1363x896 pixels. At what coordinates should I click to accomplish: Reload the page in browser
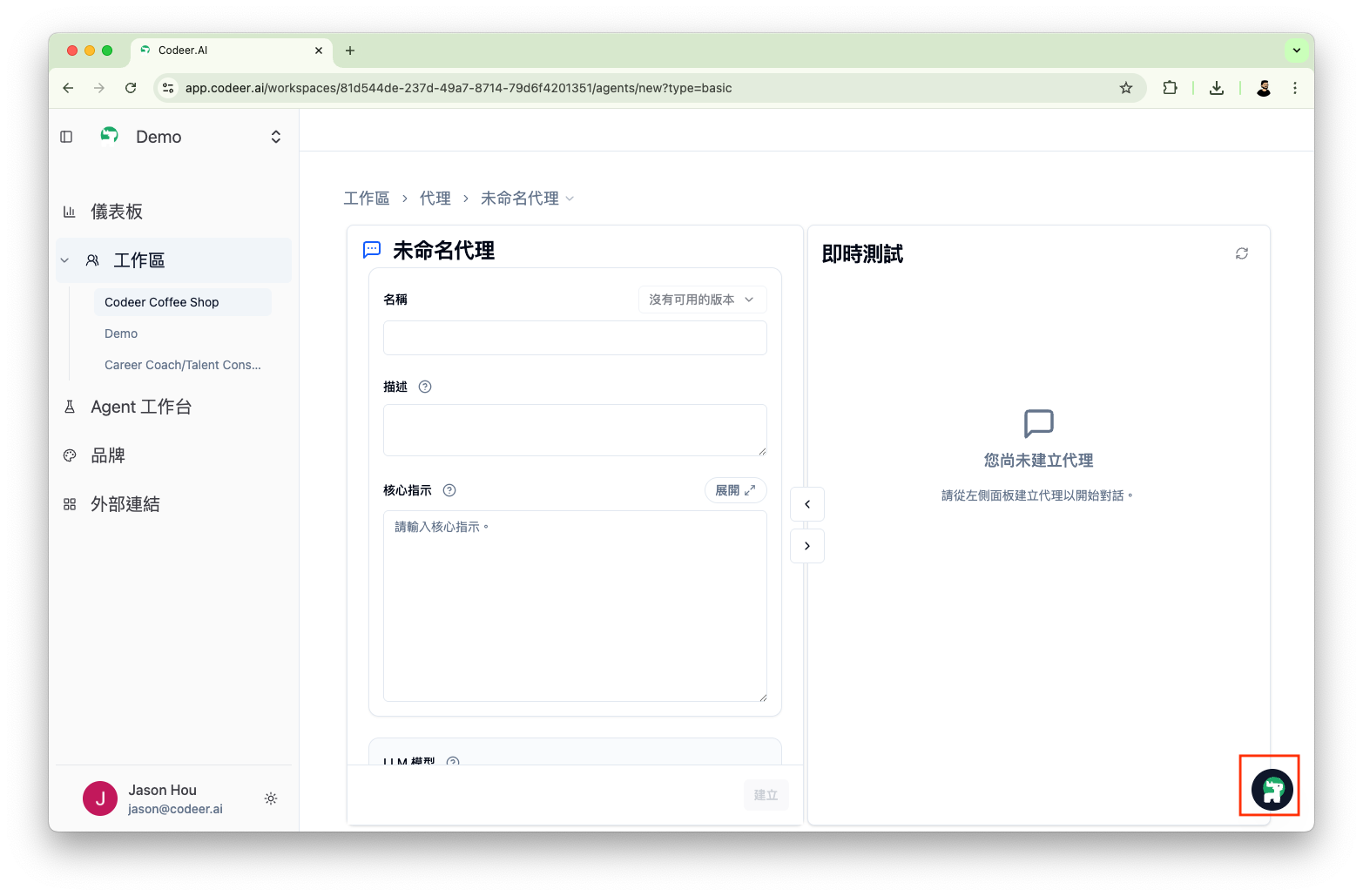pyautogui.click(x=131, y=88)
